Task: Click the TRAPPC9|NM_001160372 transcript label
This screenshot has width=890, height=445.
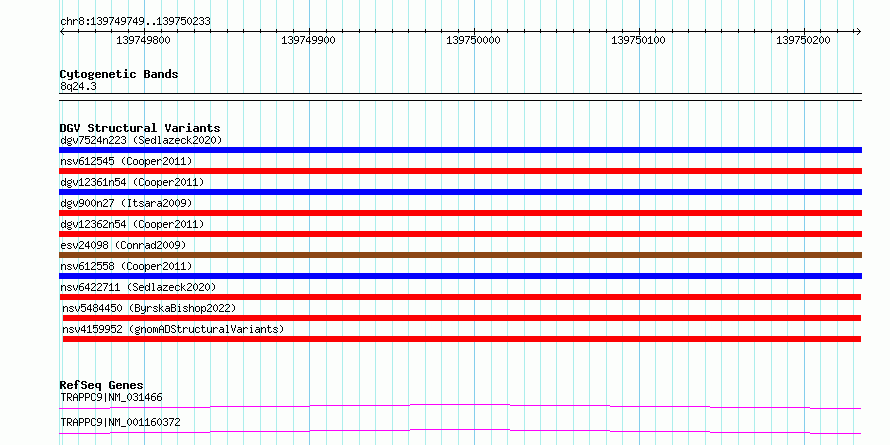Action: tap(120, 423)
